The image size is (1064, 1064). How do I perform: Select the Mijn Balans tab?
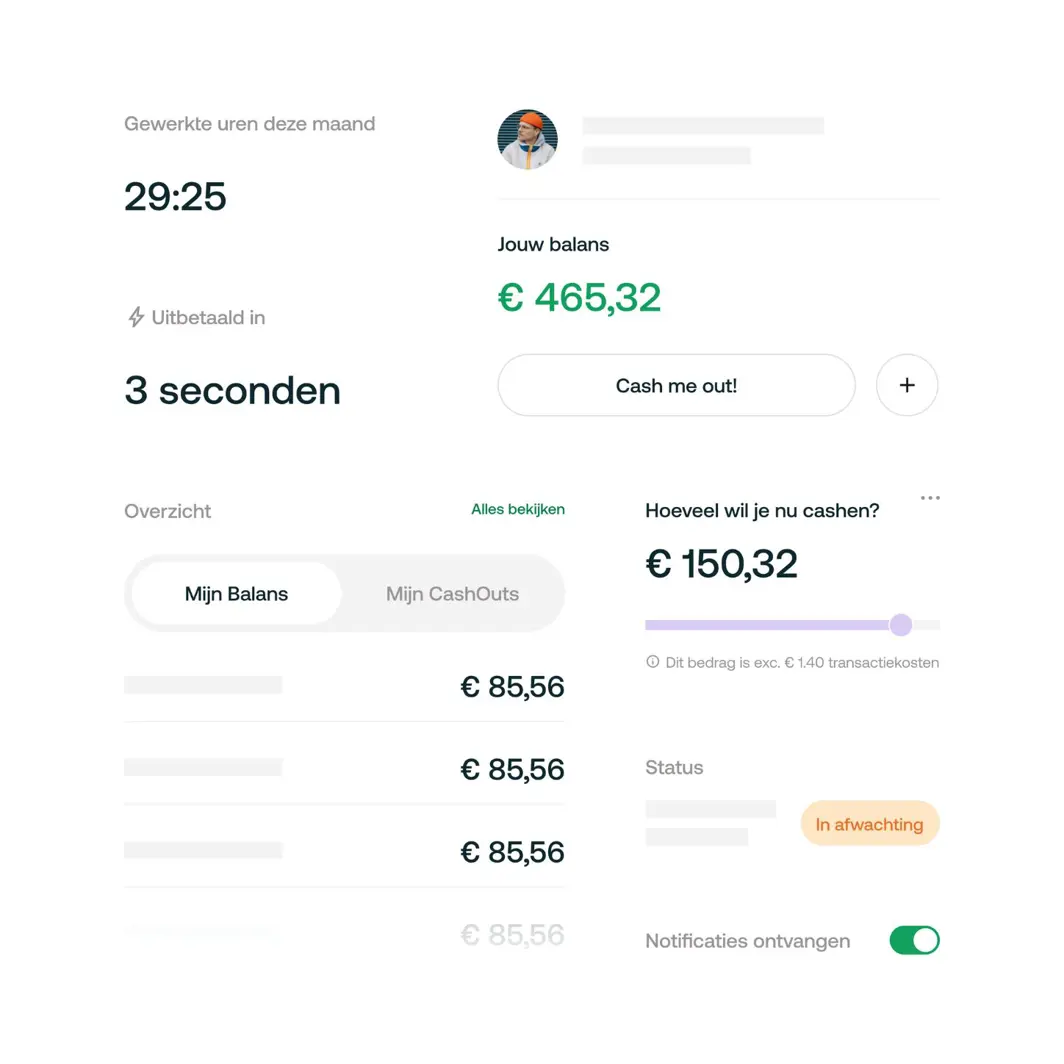click(235, 593)
